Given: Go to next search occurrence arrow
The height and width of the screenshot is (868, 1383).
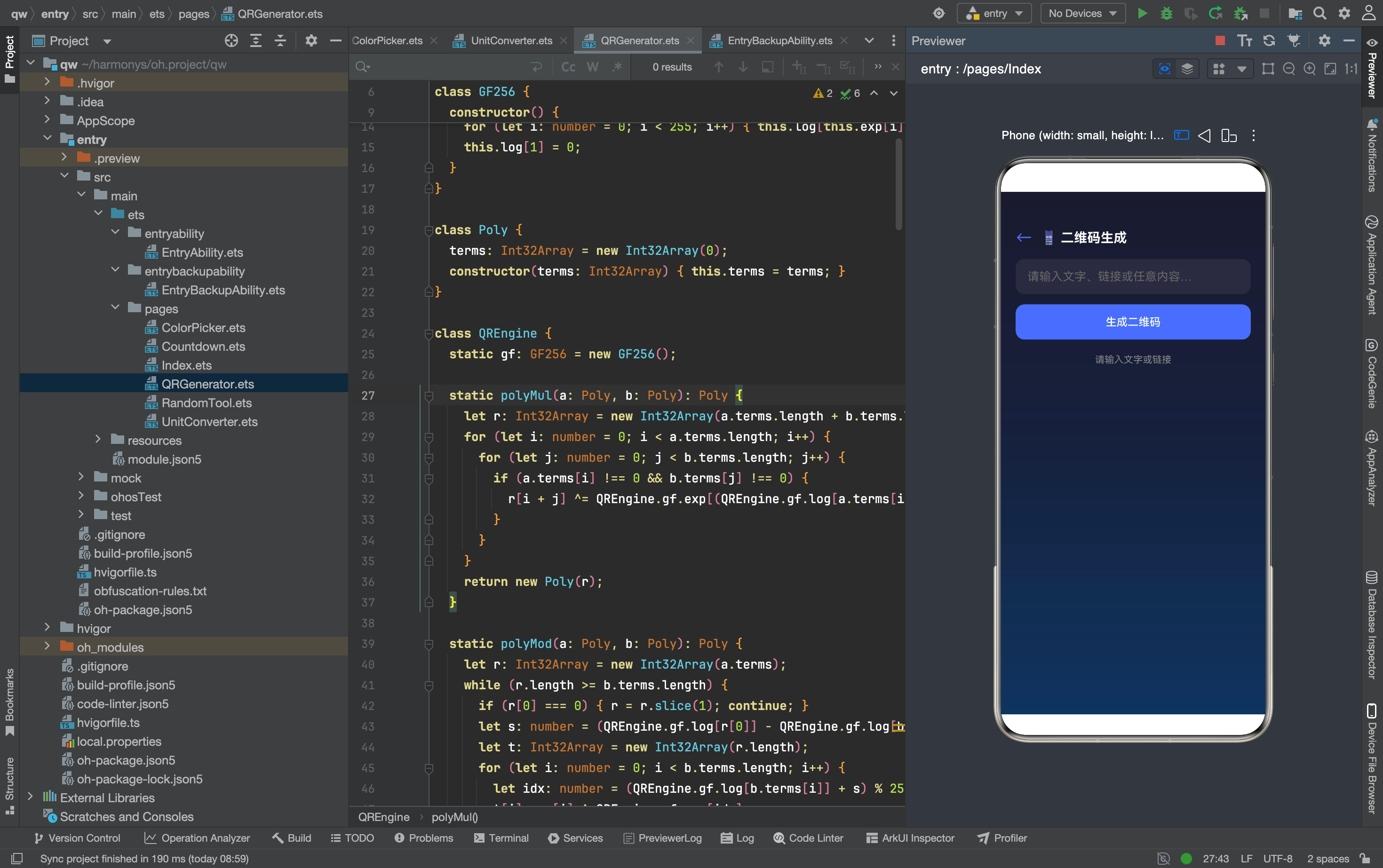Looking at the screenshot, I should 743,67.
